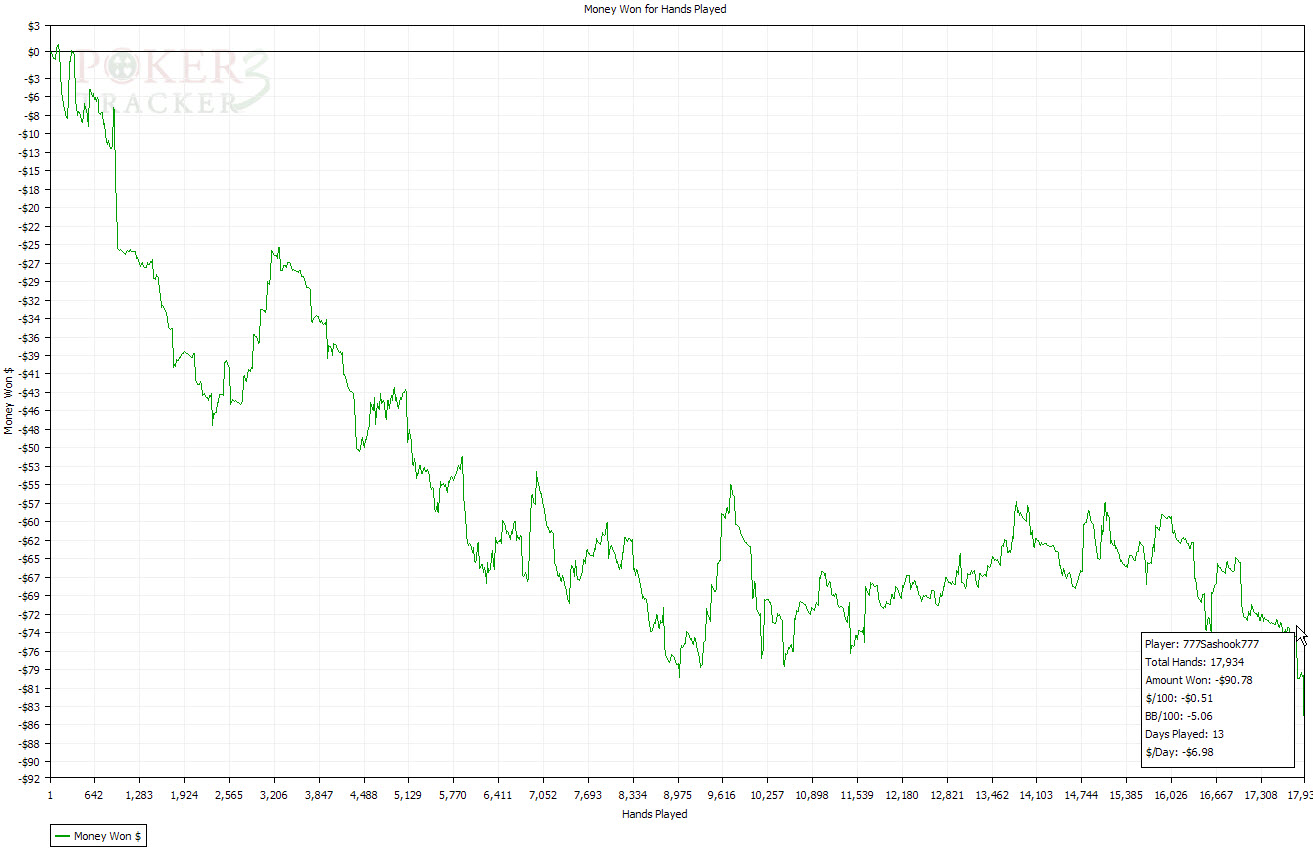This screenshot has height=850, width=1313.
Task: Click the 'BB/100: -5.06' tooltip row
Action: click(x=1178, y=716)
